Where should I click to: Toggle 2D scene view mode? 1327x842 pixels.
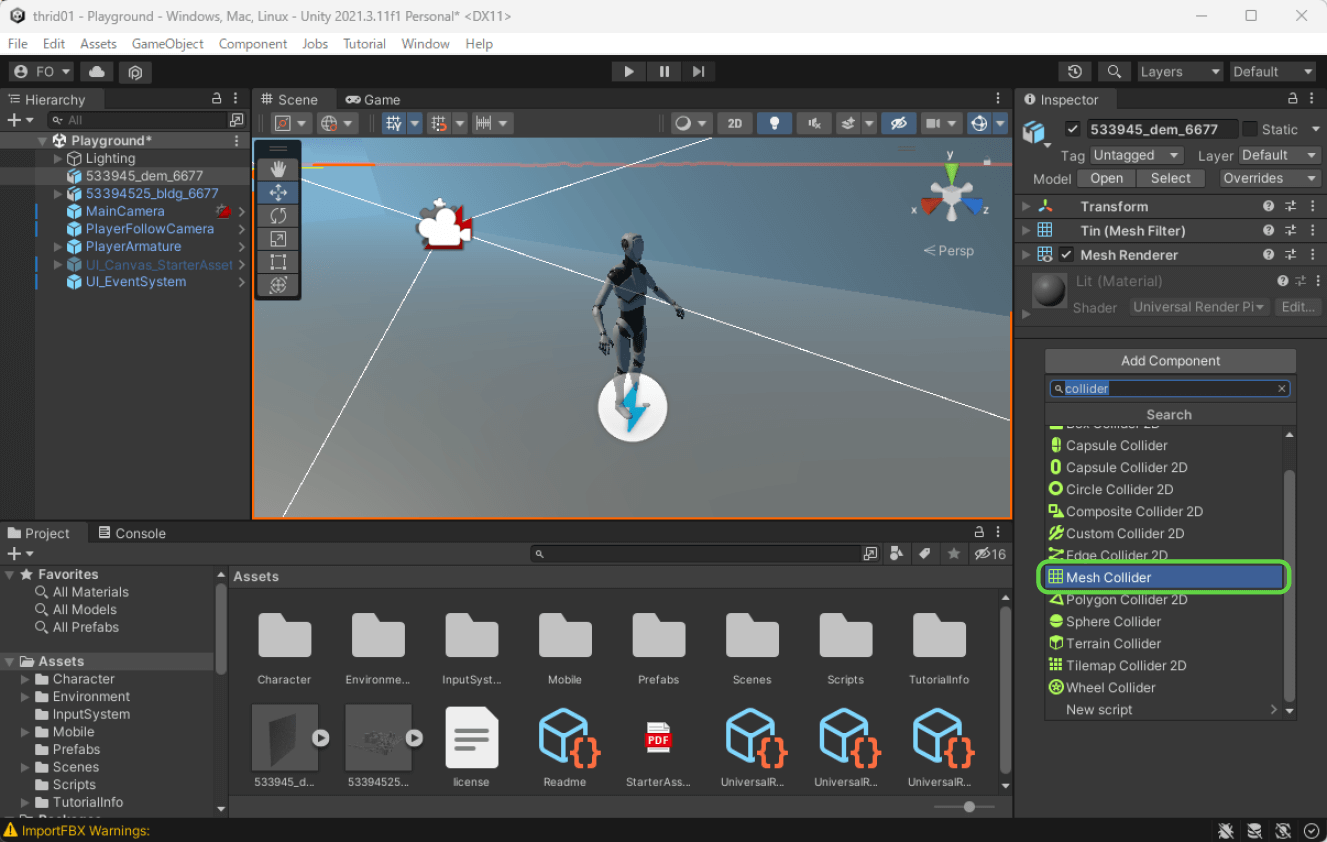click(x=735, y=123)
